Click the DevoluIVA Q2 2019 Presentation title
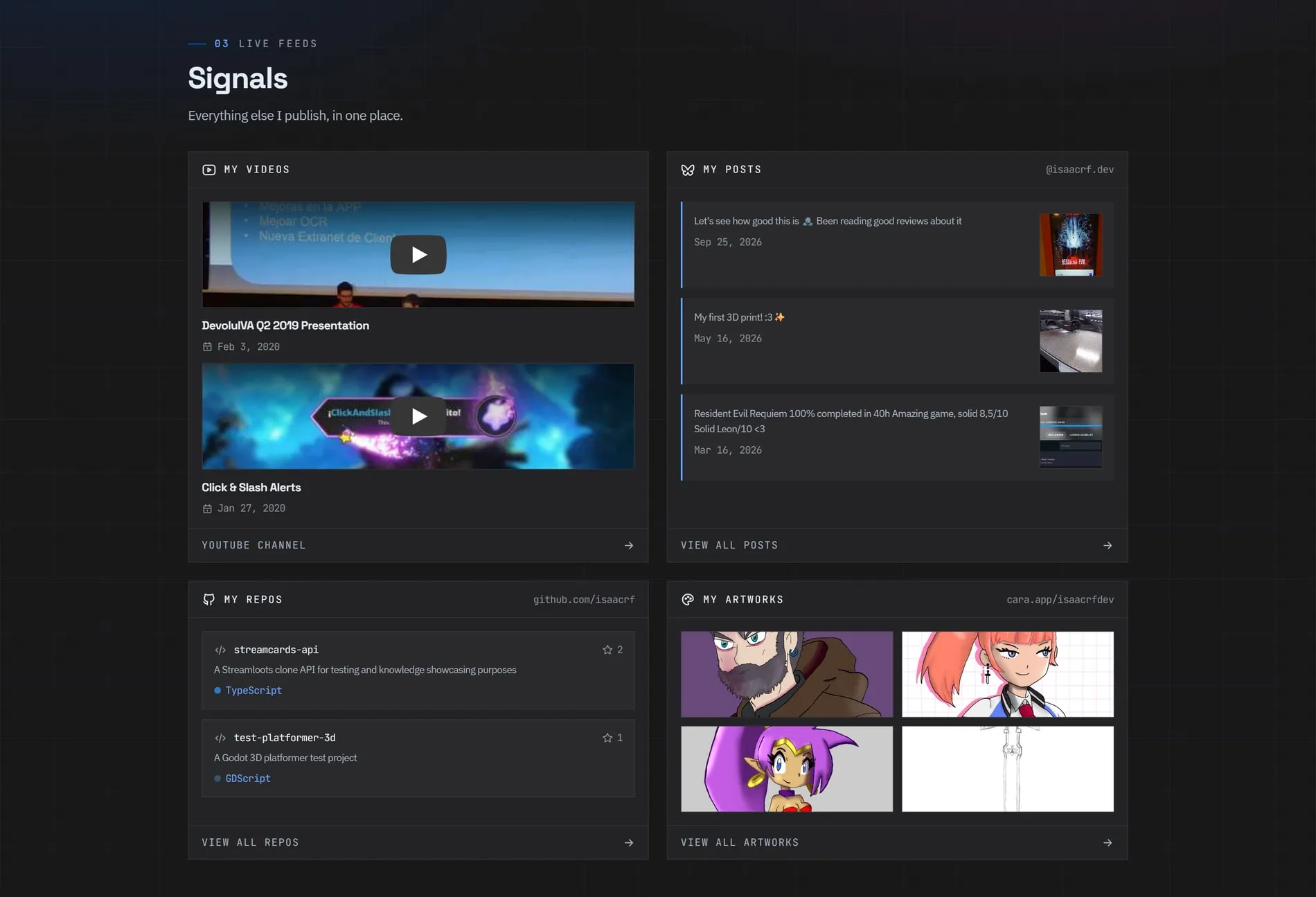 tap(285, 326)
